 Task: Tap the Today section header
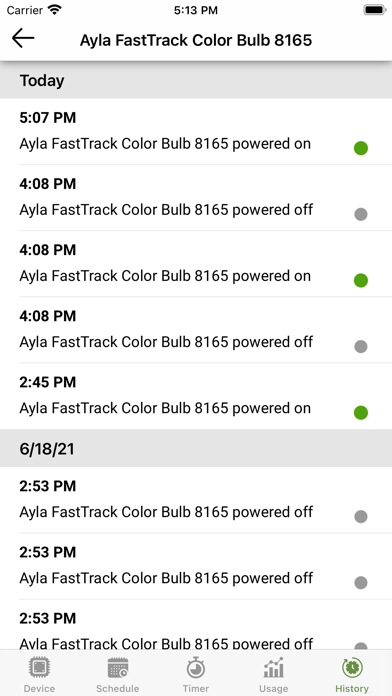click(196, 80)
